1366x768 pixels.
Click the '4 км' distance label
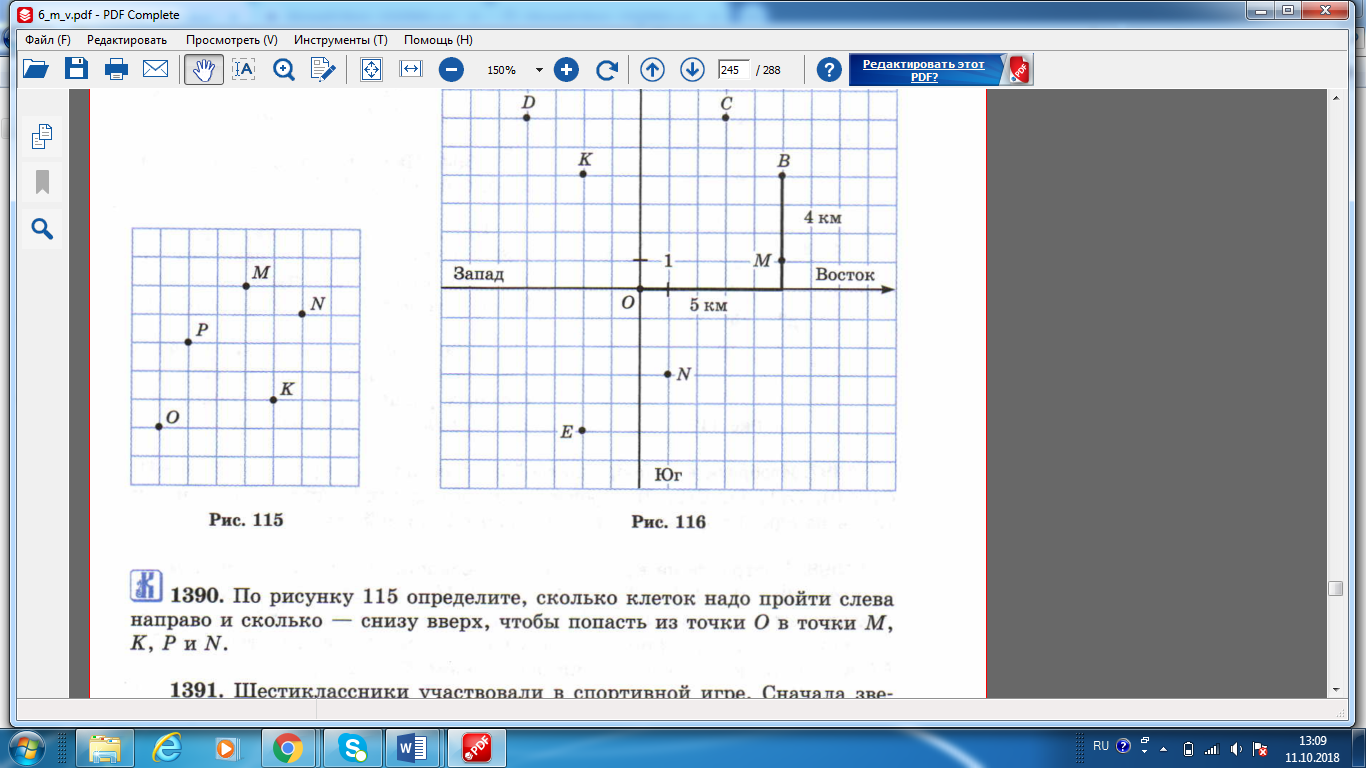(824, 217)
